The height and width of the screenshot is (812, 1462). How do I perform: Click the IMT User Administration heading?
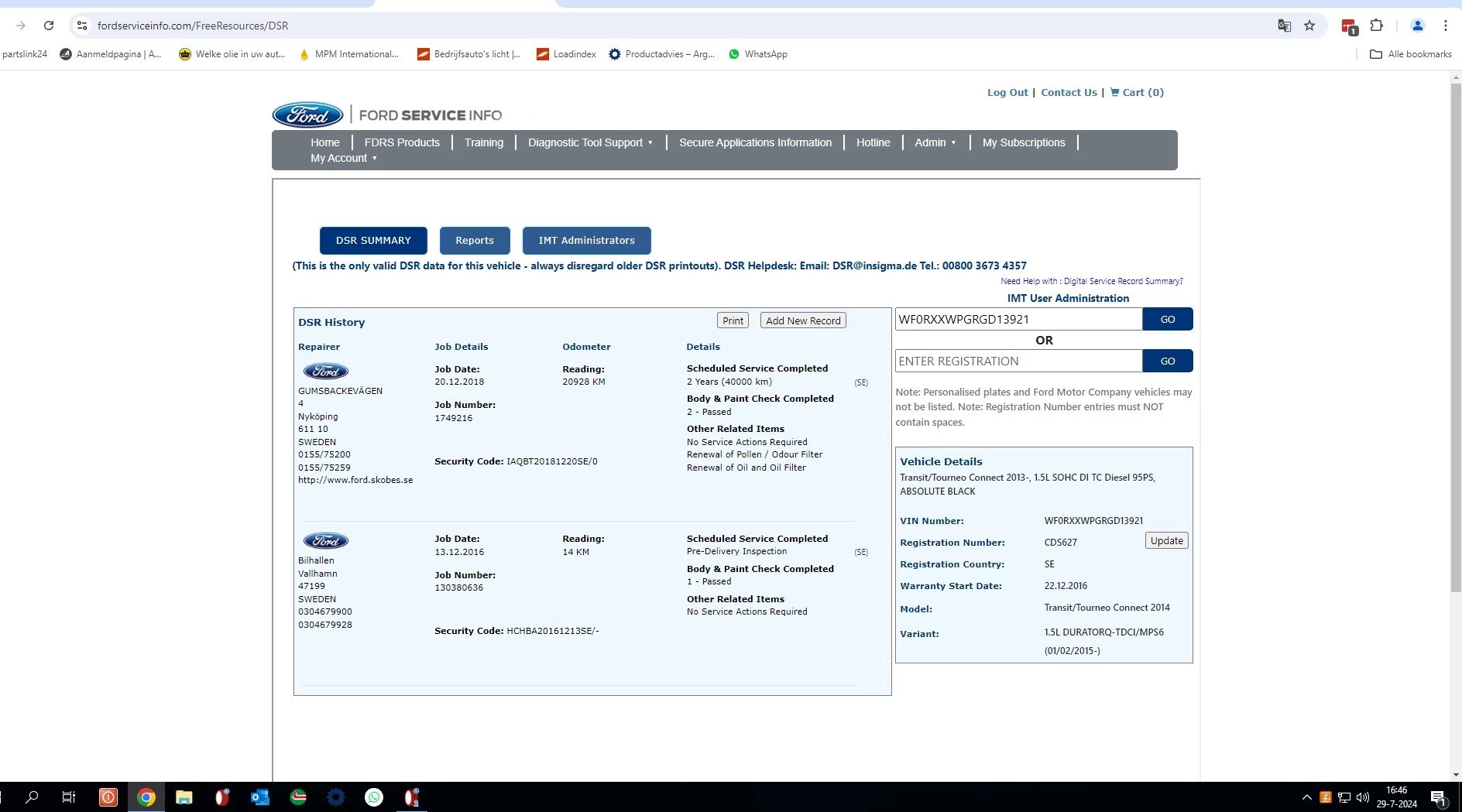[x=1068, y=298]
